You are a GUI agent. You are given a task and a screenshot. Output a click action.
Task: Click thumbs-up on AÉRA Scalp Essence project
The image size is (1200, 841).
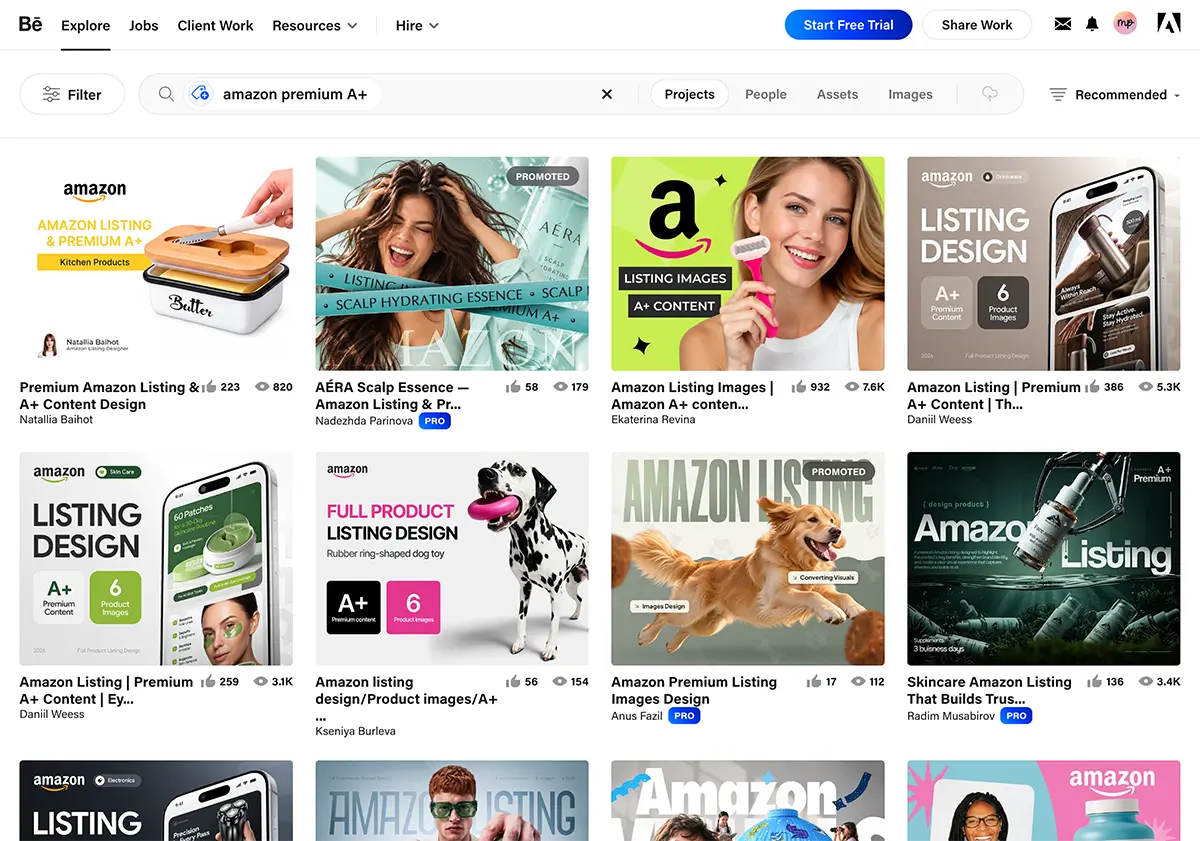[x=513, y=387]
